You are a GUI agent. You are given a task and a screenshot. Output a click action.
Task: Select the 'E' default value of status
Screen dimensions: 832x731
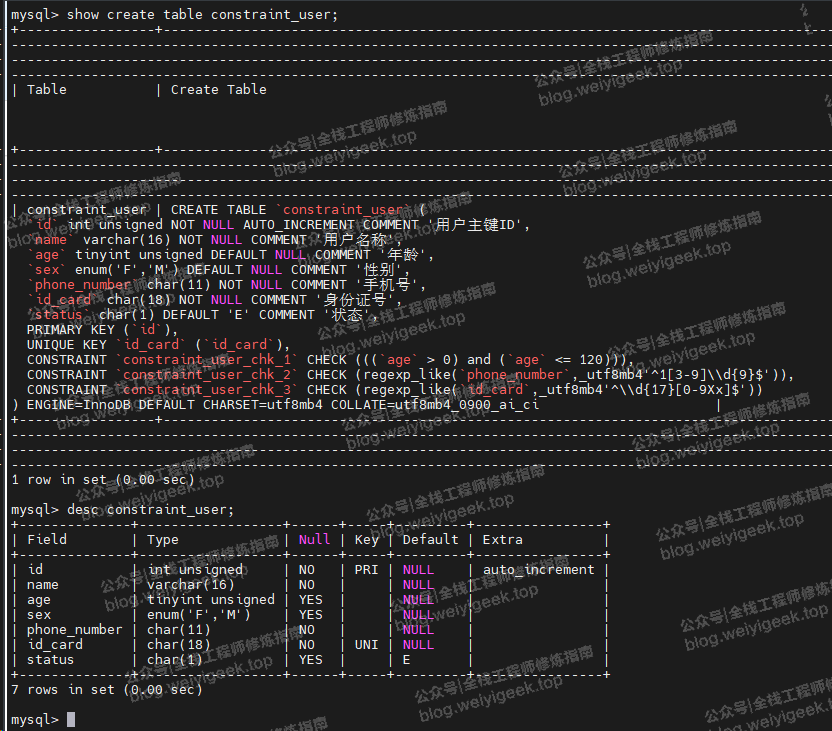(407, 660)
